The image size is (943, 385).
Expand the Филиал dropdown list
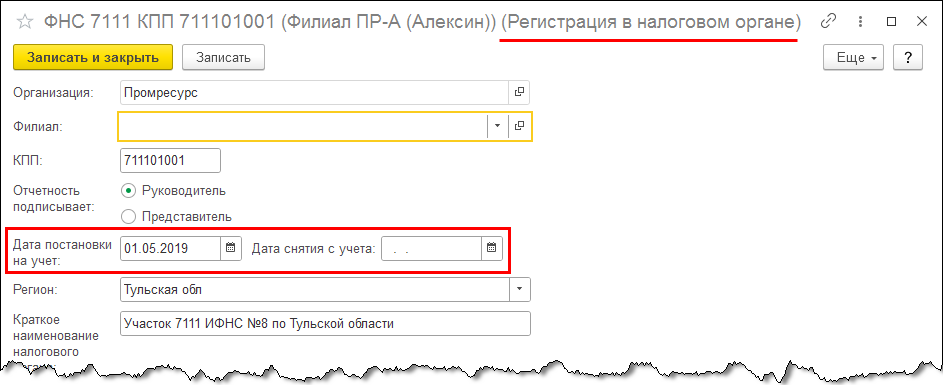click(x=497, y=126)
